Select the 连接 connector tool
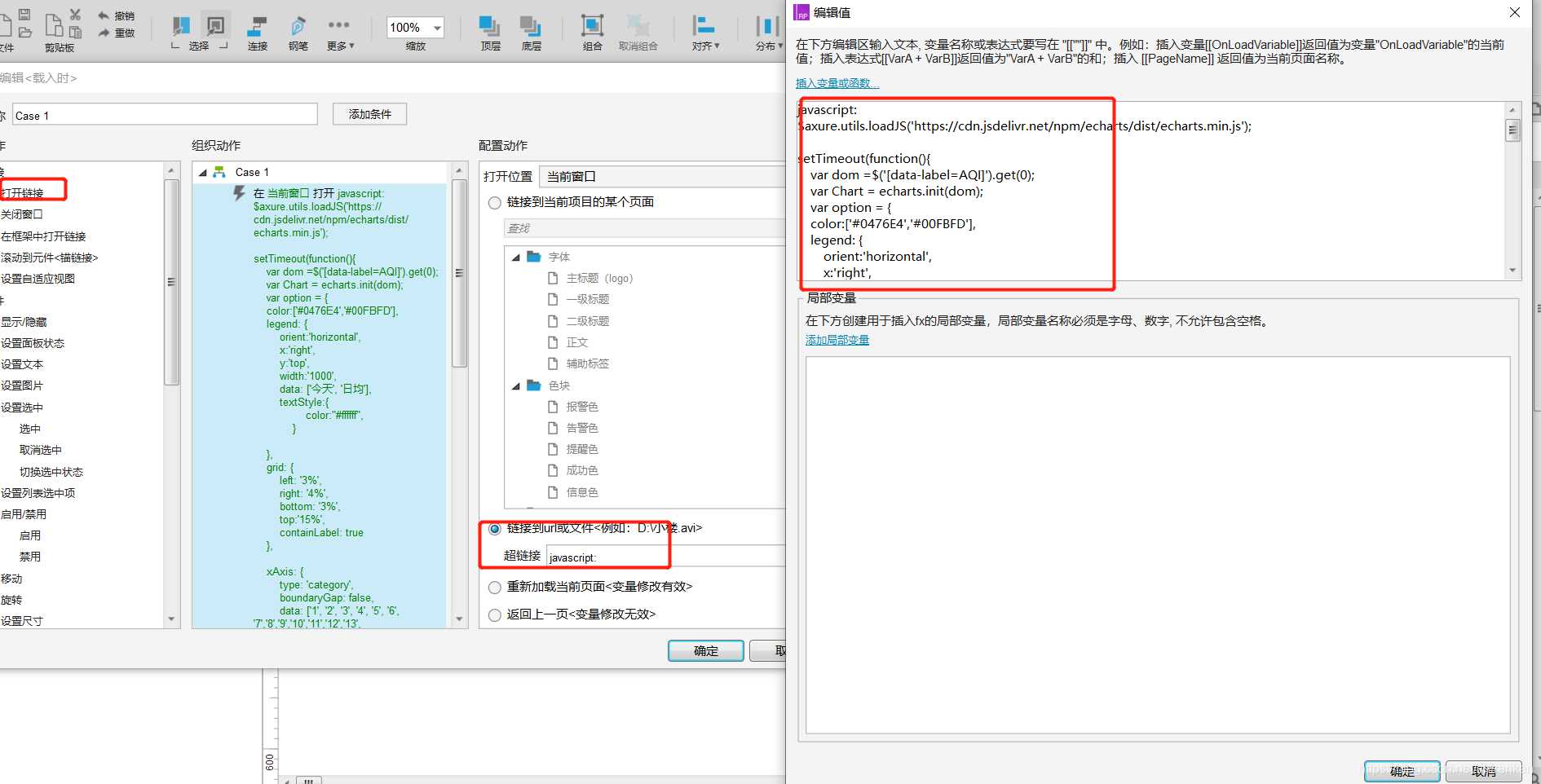 click(258, 28)
